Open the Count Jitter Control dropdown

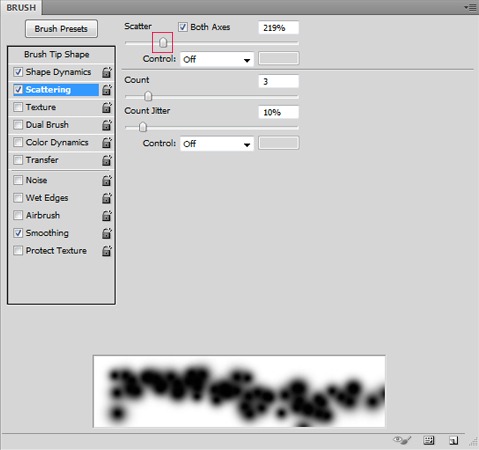coord(217,144)
